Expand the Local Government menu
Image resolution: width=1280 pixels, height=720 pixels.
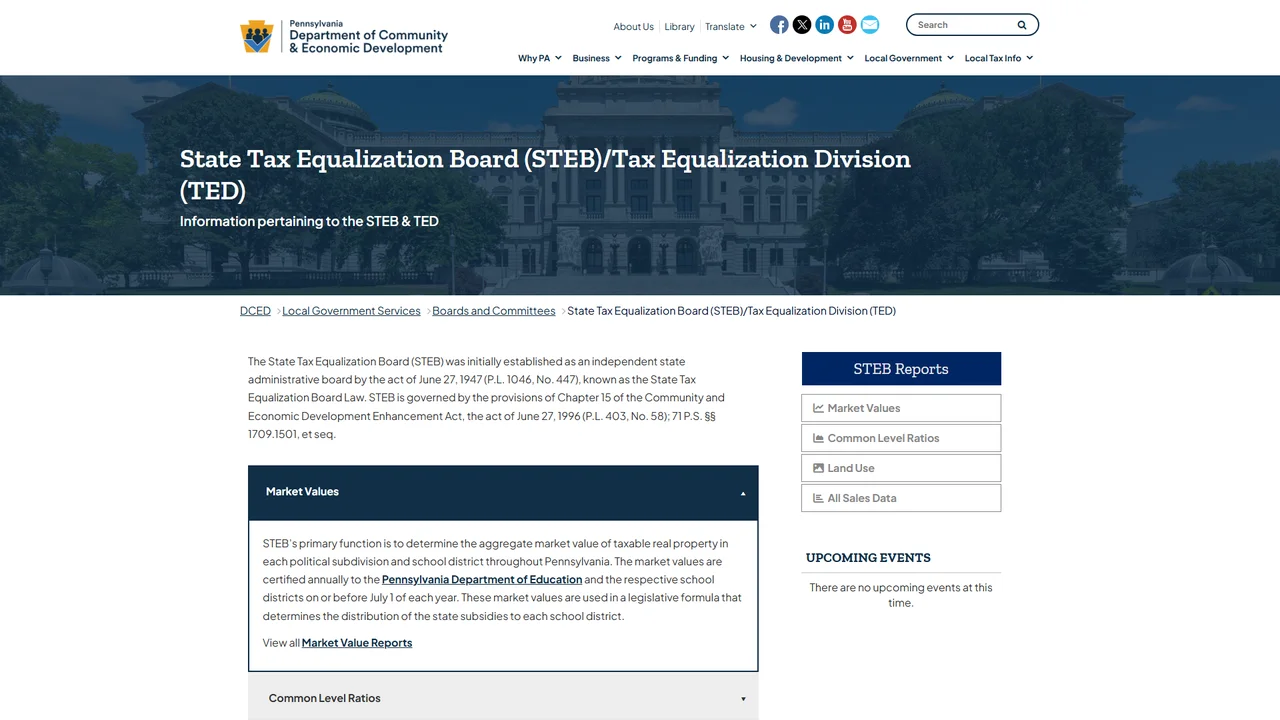[909, 58]
